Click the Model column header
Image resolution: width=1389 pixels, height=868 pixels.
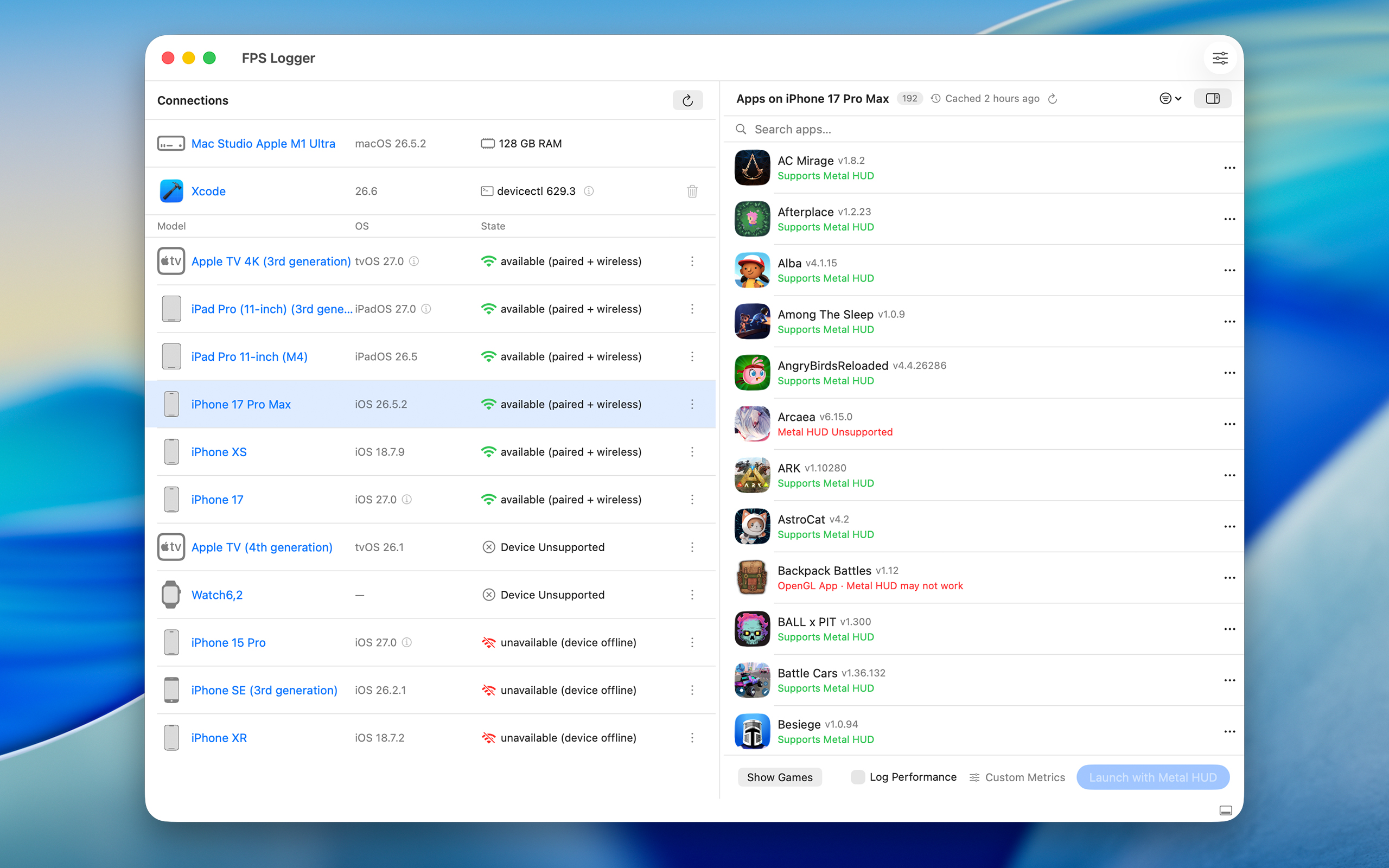(x=171, y=226)
